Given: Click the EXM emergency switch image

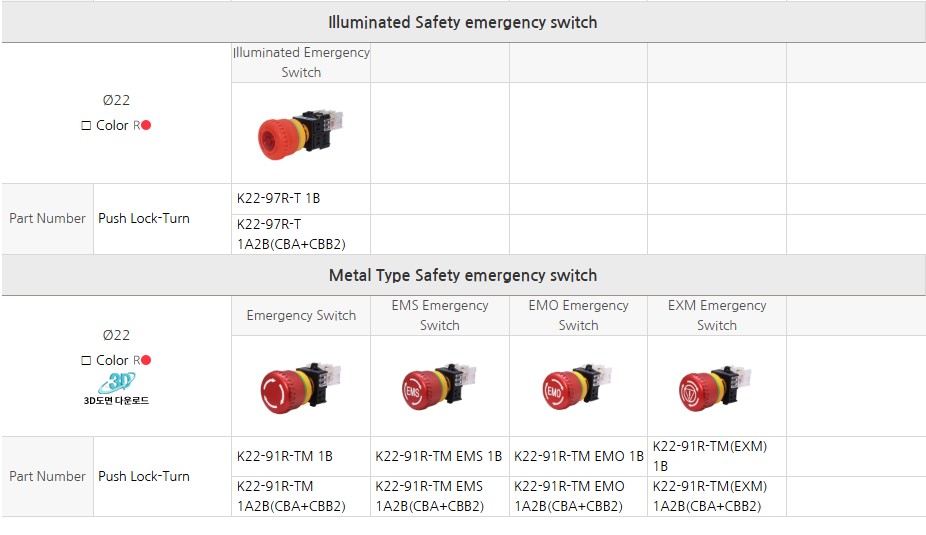Looking at the screenshot, I should tap(716, 386).
